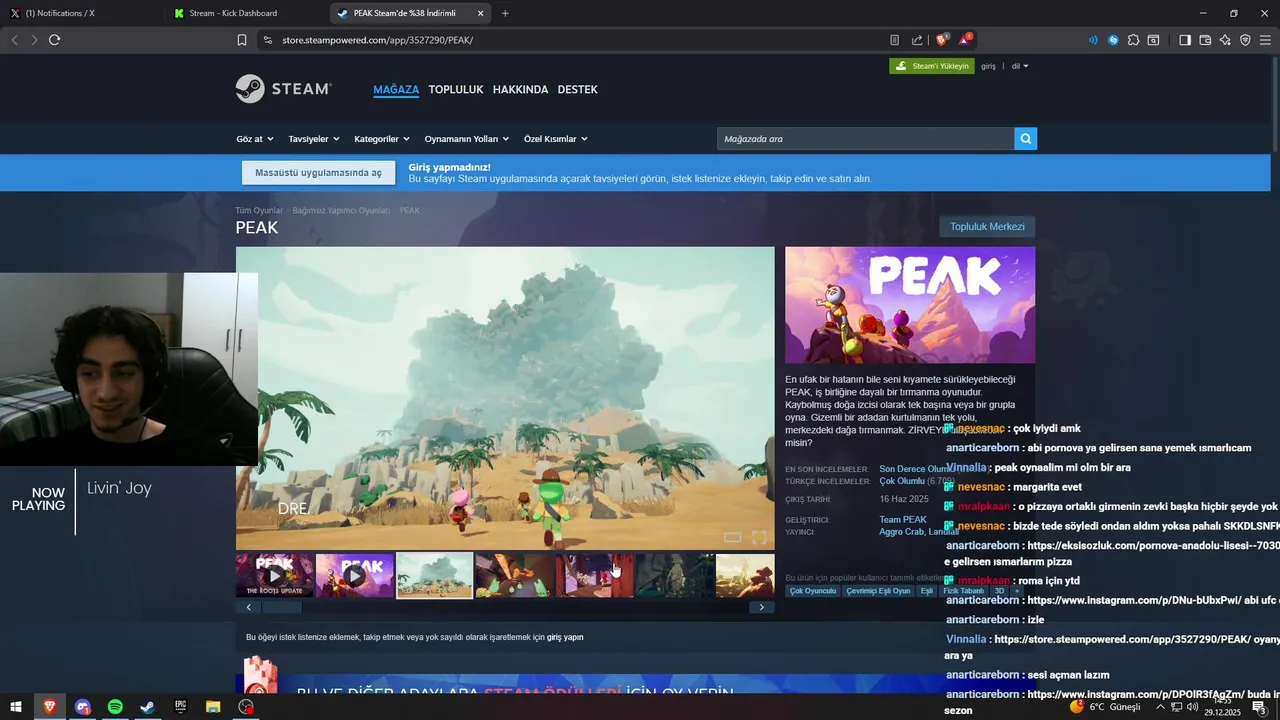Click the PEAK header capsule image
The width and height of the screenshot is (1280, 720).
click(x=910, y=305)
